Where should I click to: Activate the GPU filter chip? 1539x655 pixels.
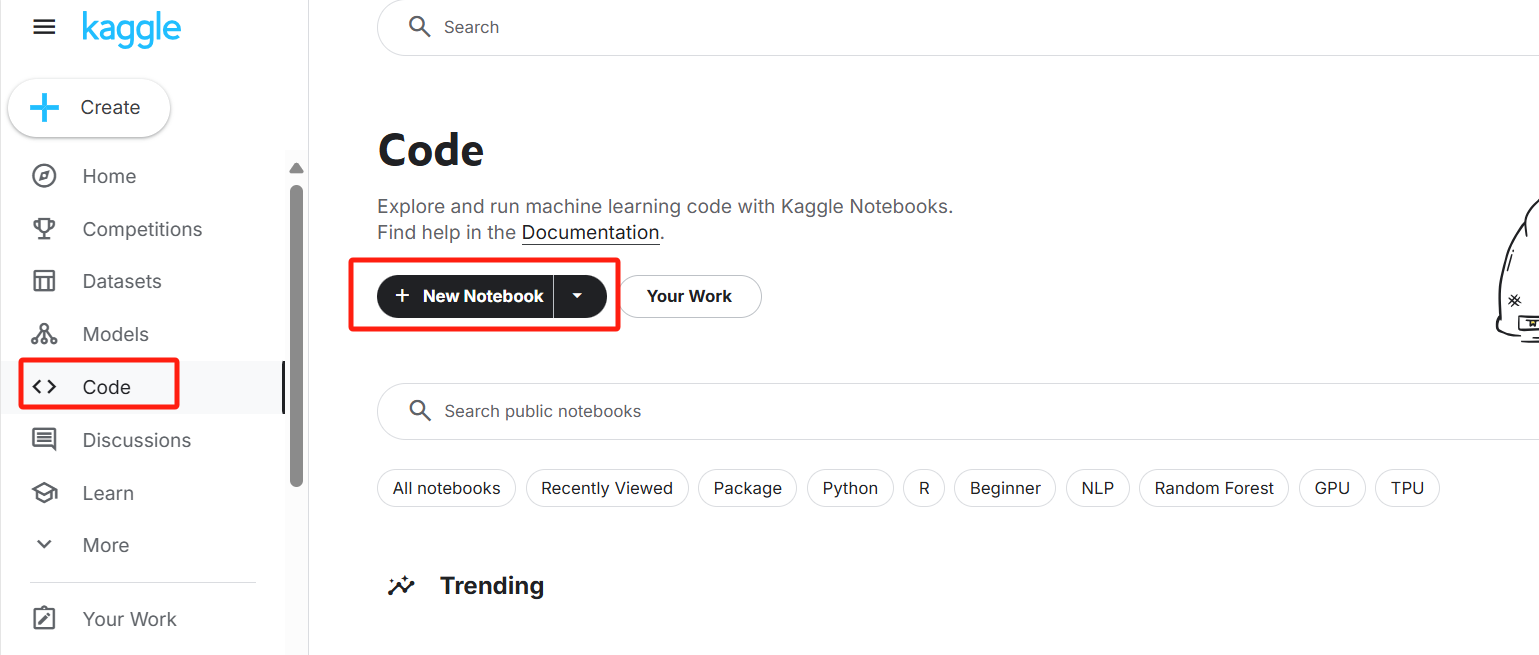[1331, 488]
